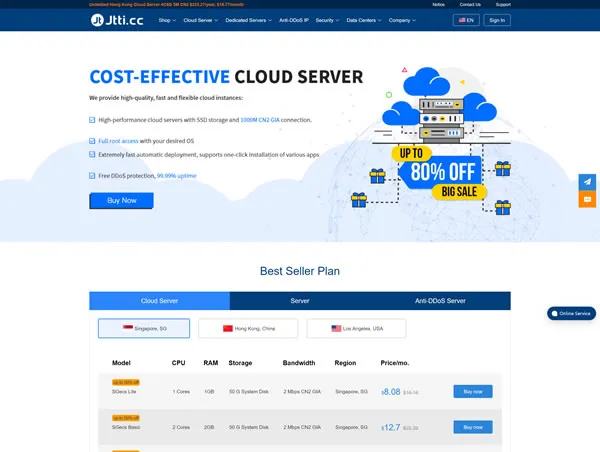Switch to the Anti-DDoS Server tab
This screenshot has width=600, height=452.
pyautogui.click(x=440, y=301)
